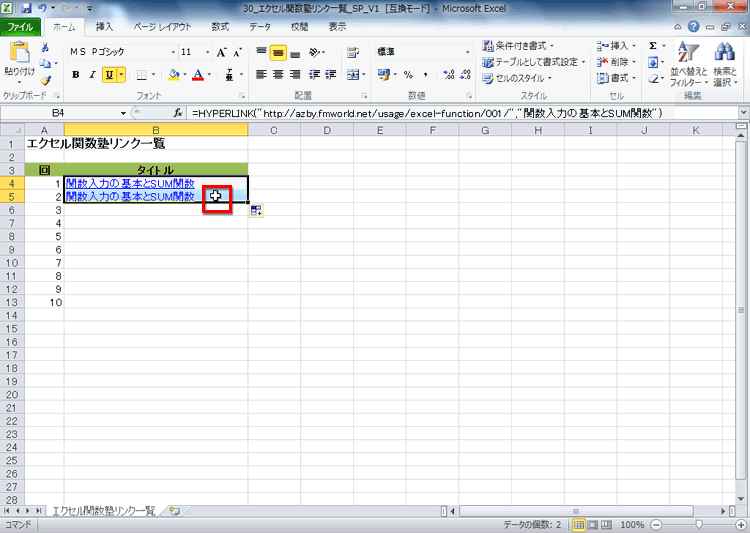Toggle Bold formatting
The height and width of the screenshot is (533, 750).
(76, 75)
